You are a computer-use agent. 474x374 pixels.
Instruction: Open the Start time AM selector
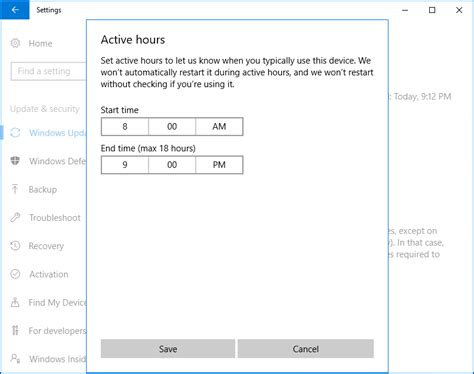[219, 127]
